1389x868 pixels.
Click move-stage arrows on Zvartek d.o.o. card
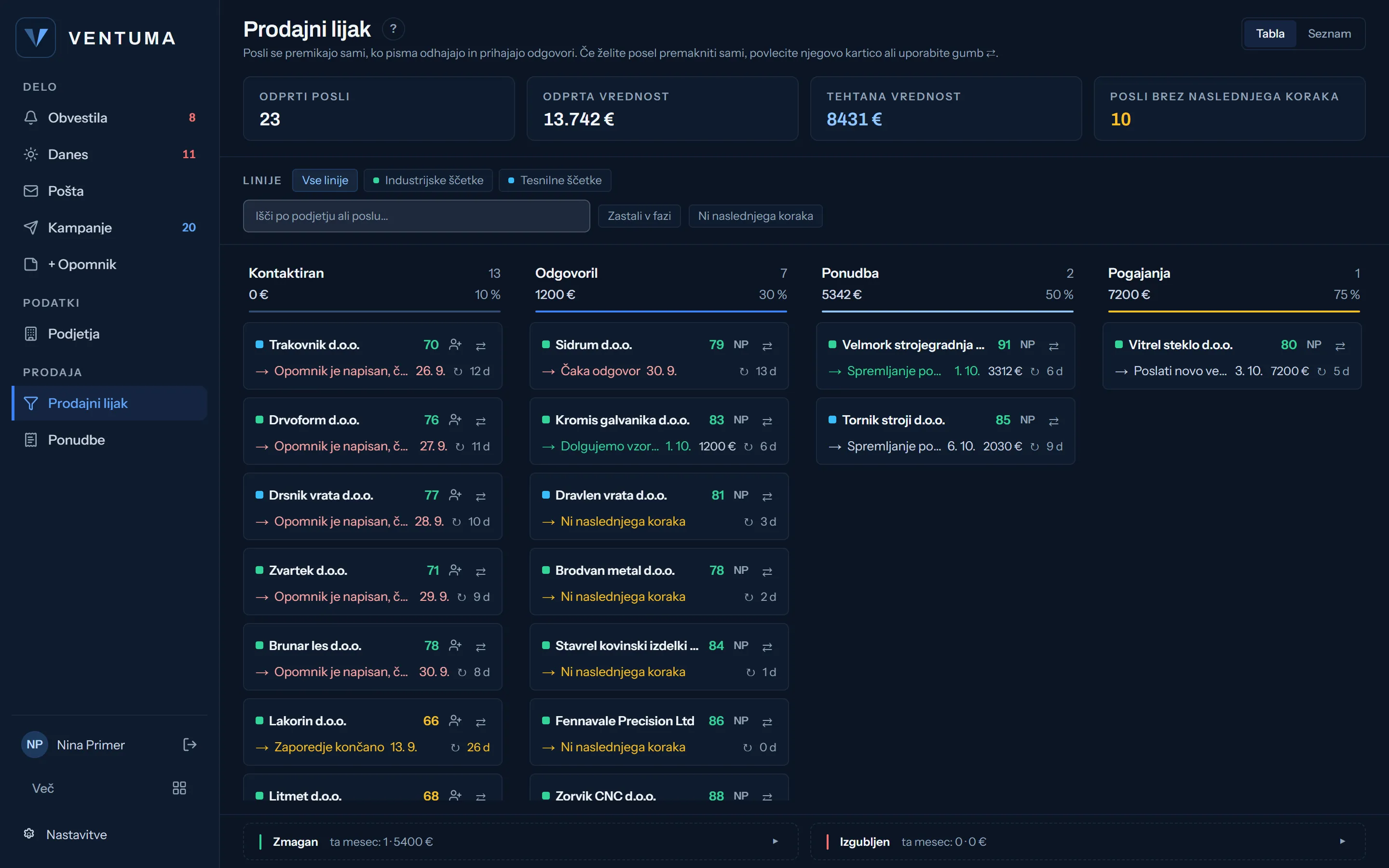[481, 571]
